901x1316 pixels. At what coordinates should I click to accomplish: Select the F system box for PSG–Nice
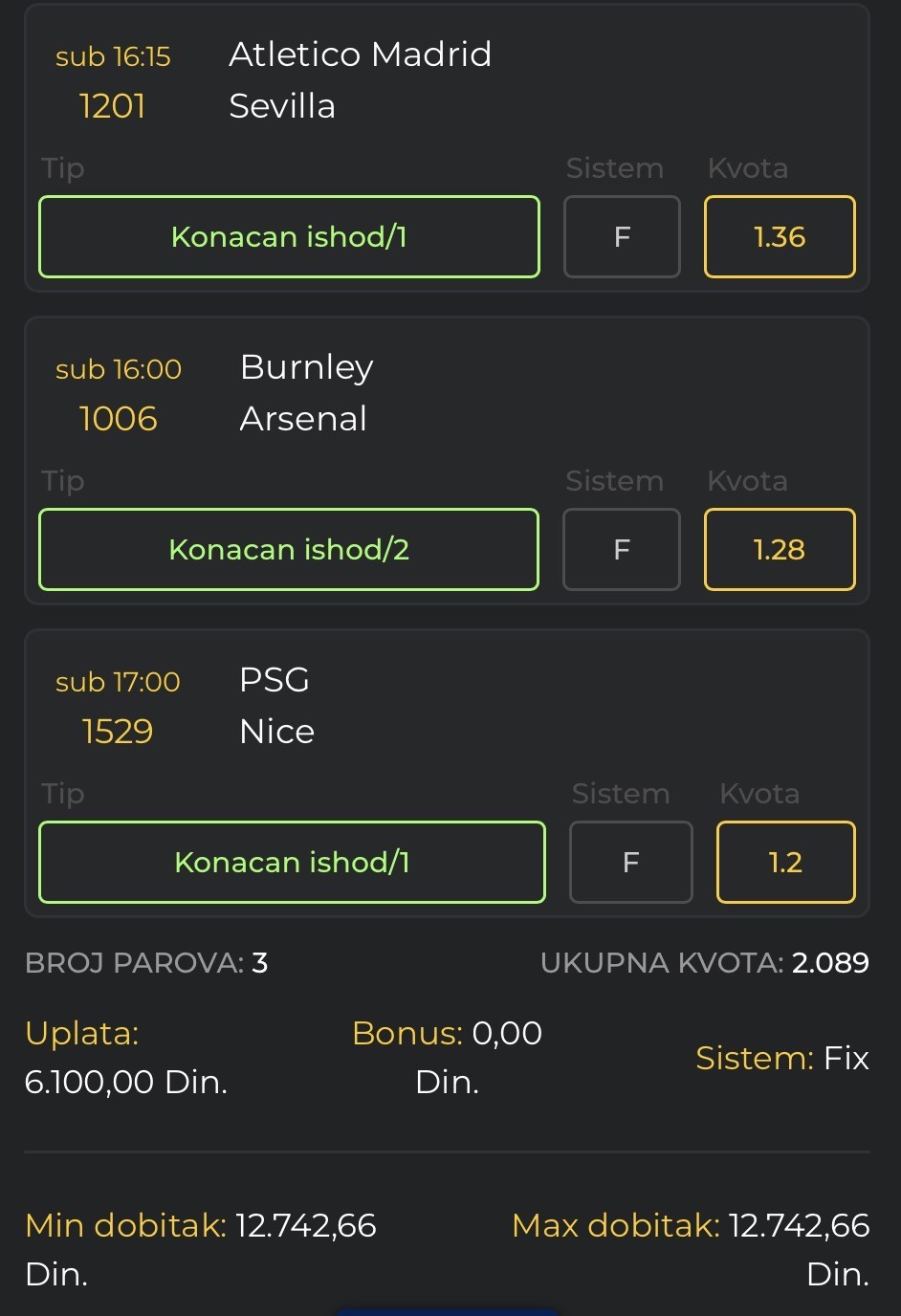tap(630, 863)
